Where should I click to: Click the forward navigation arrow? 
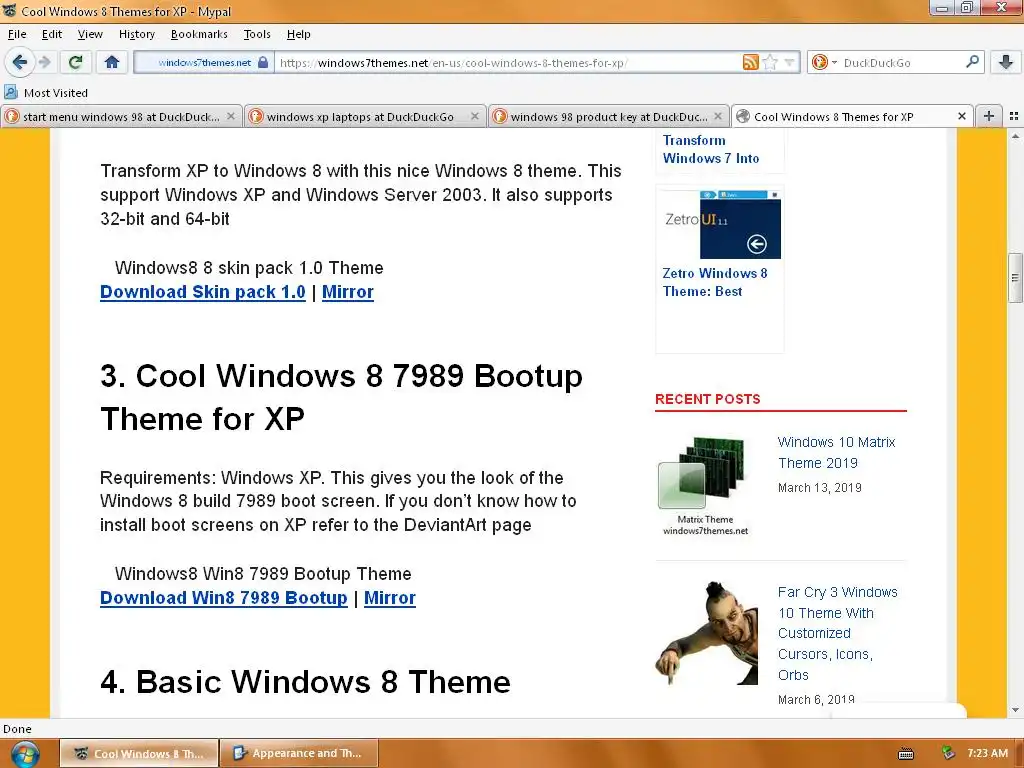click(44, 63)
